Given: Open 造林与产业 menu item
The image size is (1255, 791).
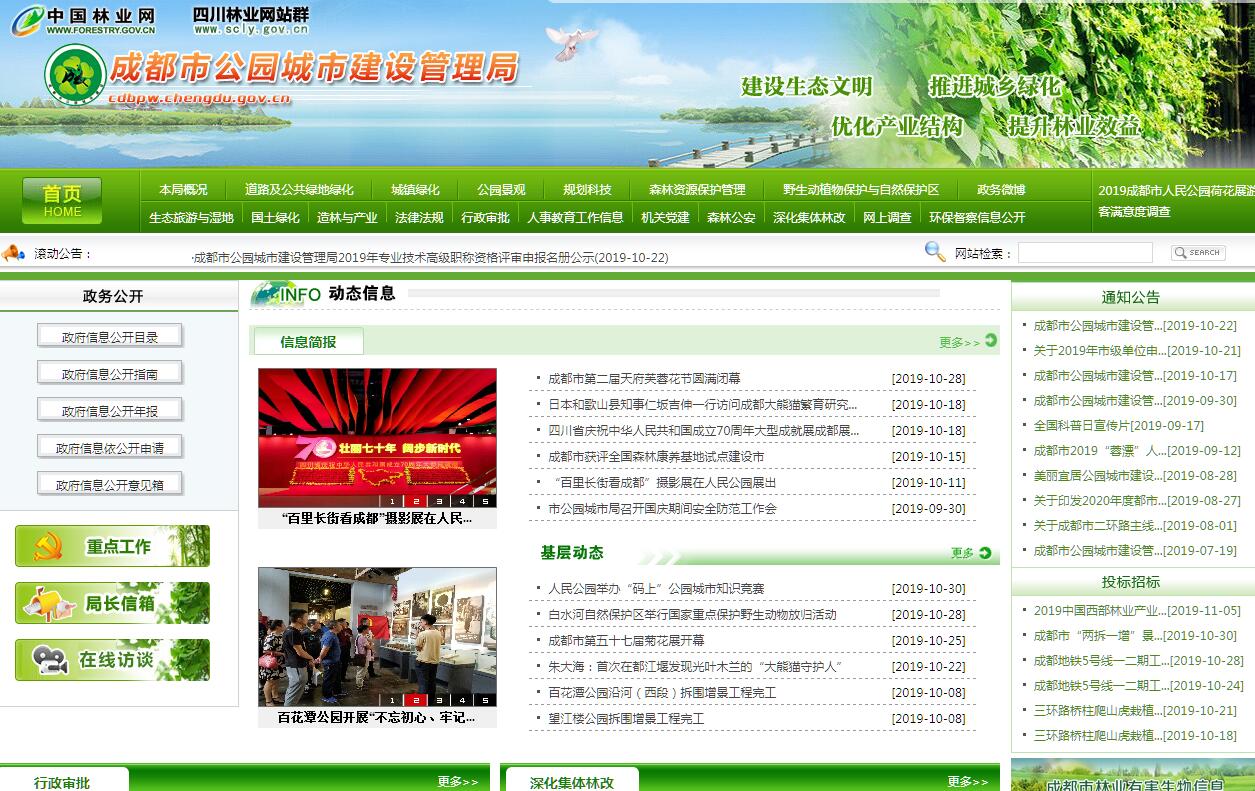Looking at the screenshot, I should [347, 217].
